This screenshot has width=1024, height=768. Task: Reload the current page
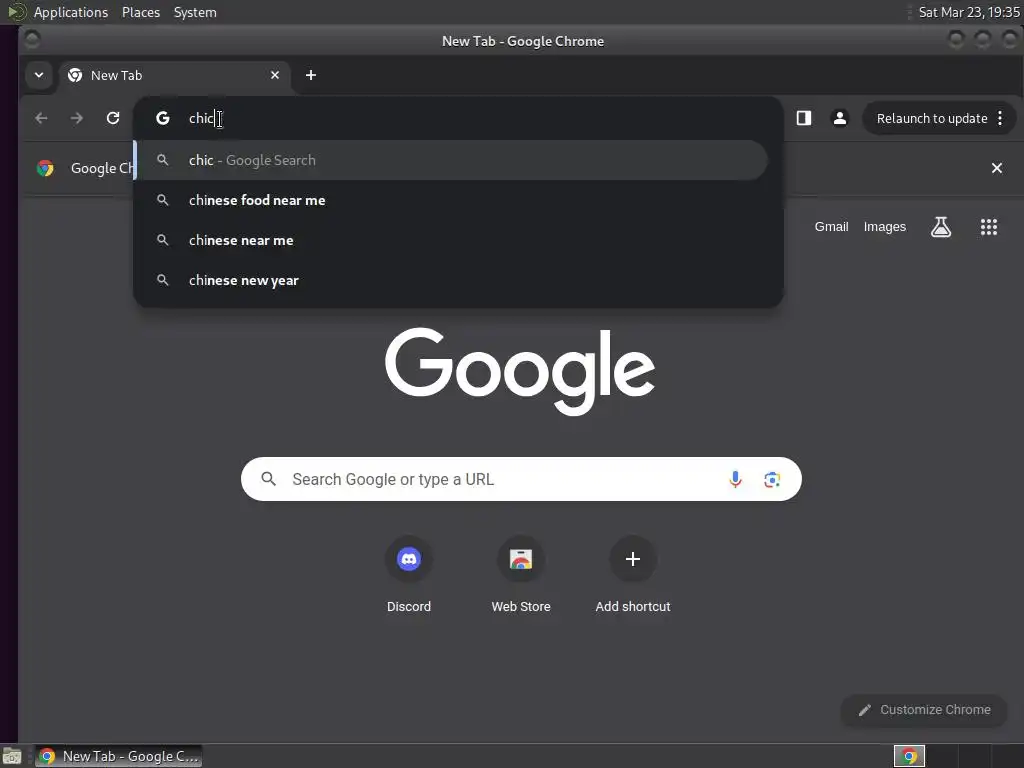coord(113,118)
